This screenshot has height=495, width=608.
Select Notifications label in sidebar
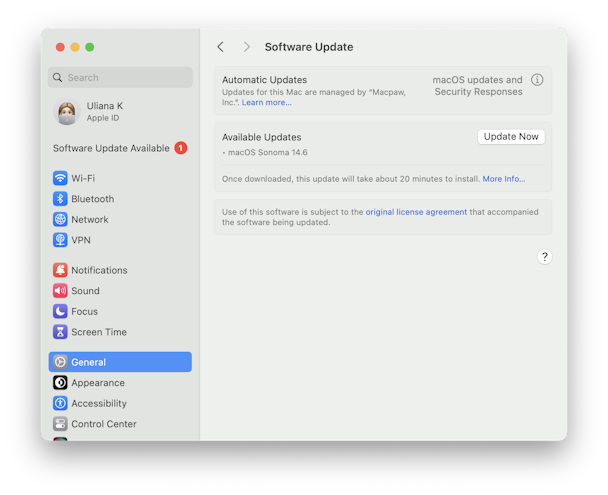[x=99, y=270]
